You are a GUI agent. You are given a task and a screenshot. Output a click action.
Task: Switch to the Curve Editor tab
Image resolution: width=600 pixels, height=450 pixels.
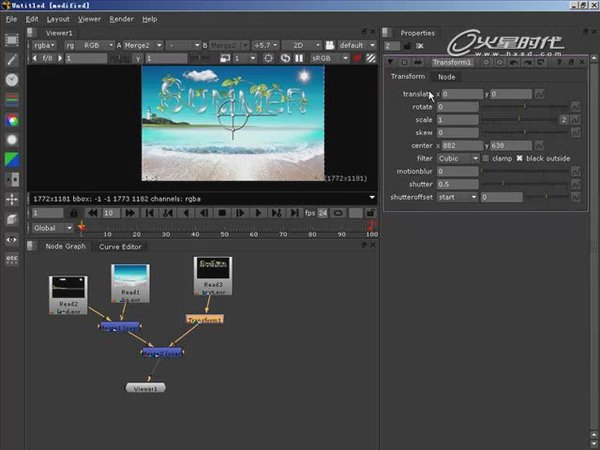click(x=120, y=247)
